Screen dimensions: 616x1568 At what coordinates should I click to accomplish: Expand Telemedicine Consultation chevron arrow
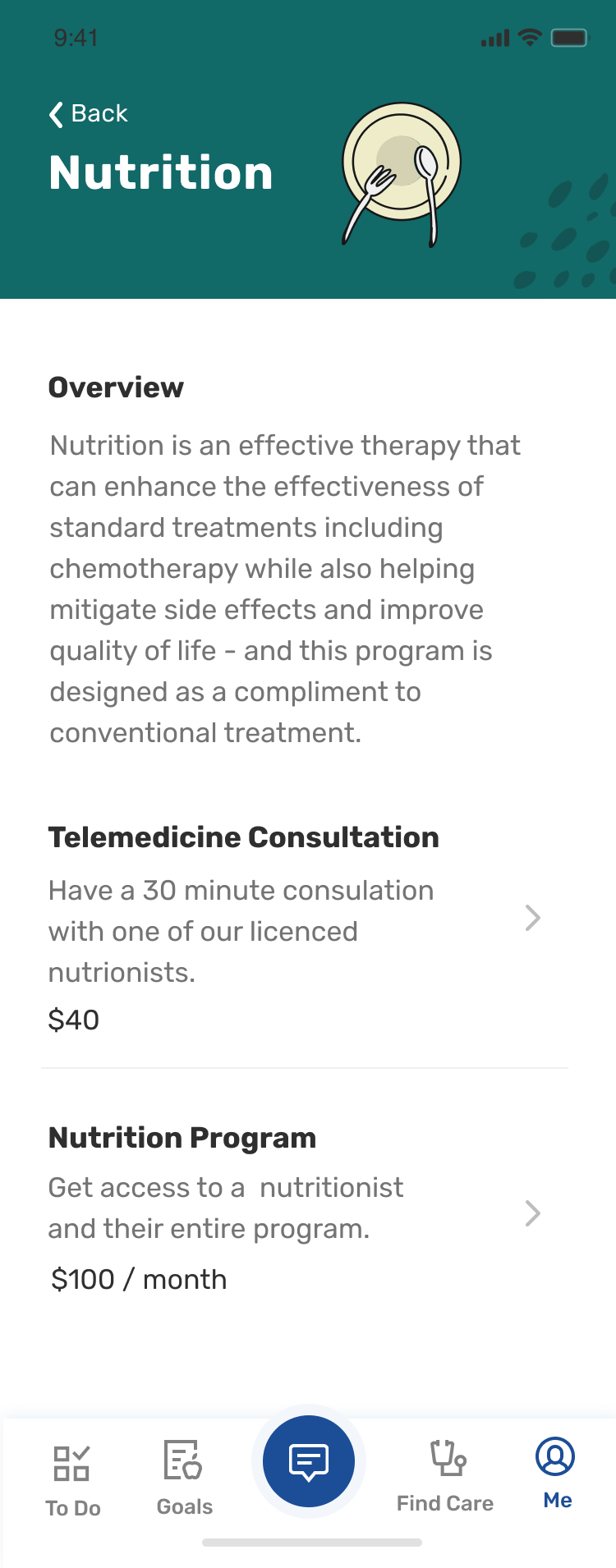click(533, 918)
